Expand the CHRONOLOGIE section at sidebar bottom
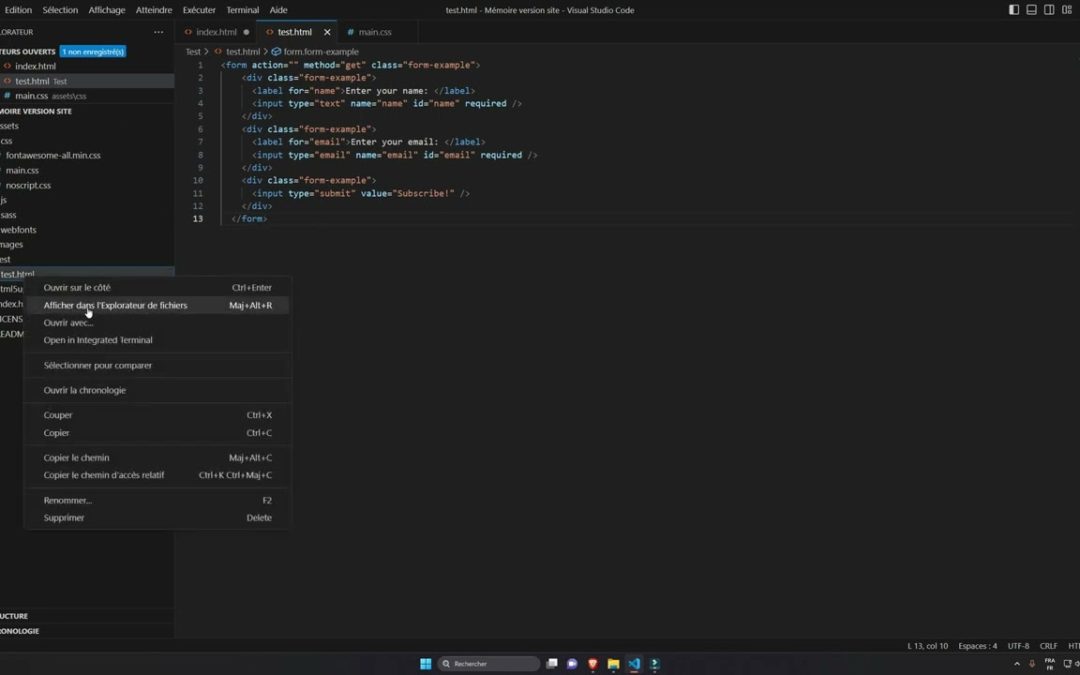The height and width of the screenshot is (675, 1080). (87, 631)
